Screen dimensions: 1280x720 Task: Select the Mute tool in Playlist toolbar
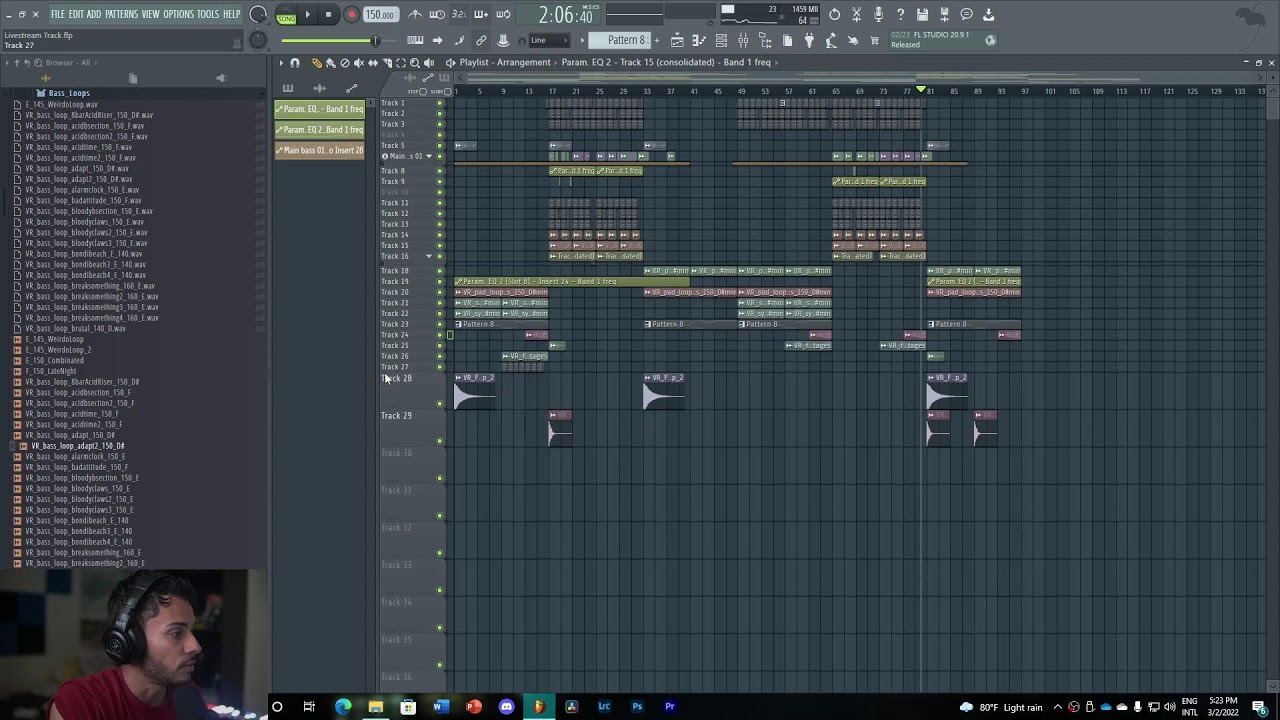tap(359, 63)
